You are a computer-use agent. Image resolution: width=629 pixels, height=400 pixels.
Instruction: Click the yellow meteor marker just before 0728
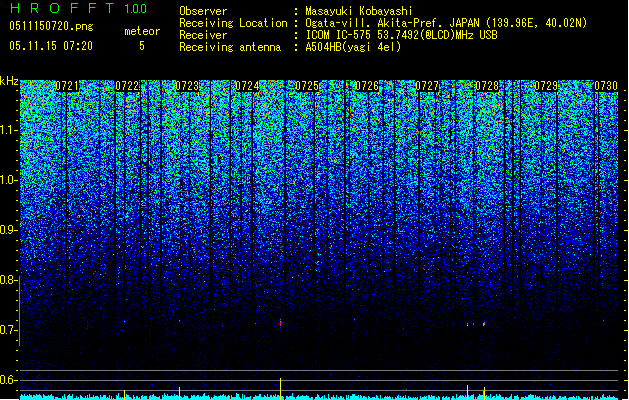coord(467,392)
